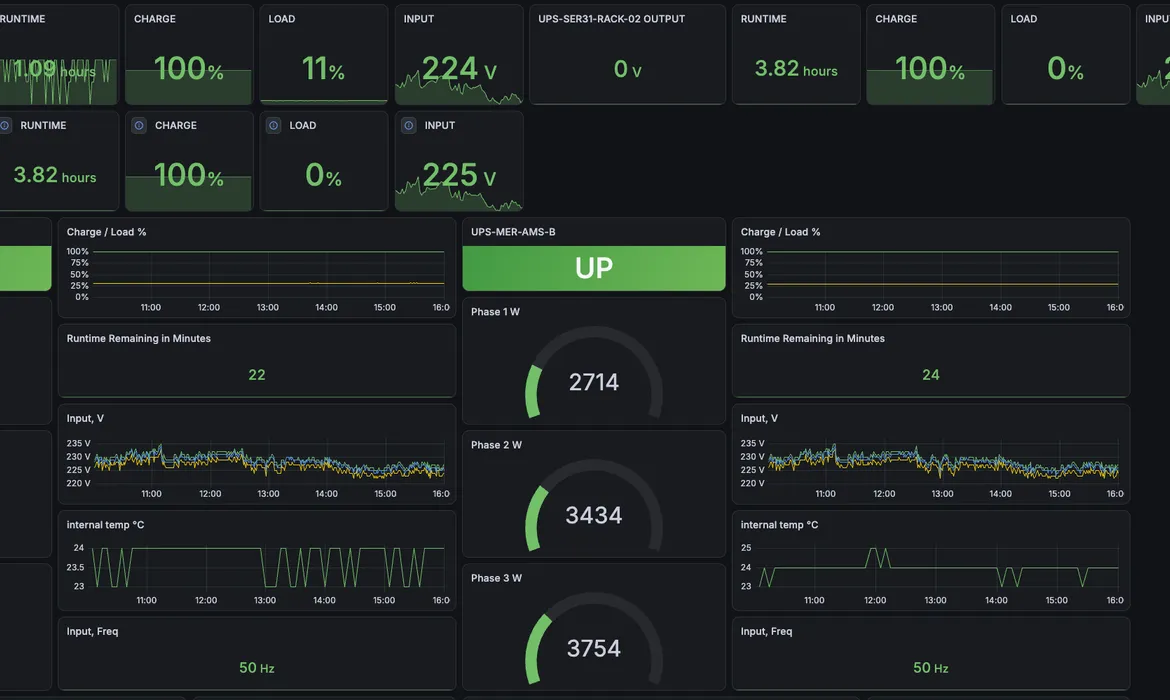Click the 3434 gauge reading
Viewport: 1170px width, 700px height.
tap(593, 515)
